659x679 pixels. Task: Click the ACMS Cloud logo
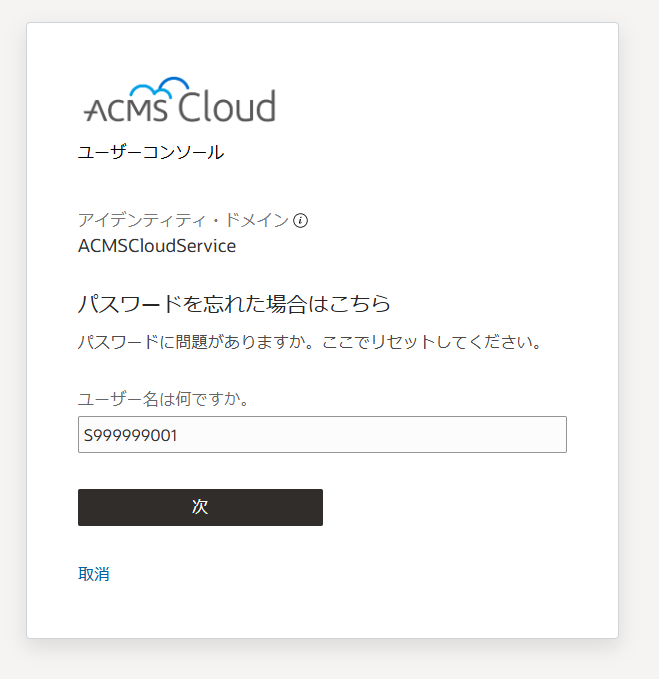(180, 100)
